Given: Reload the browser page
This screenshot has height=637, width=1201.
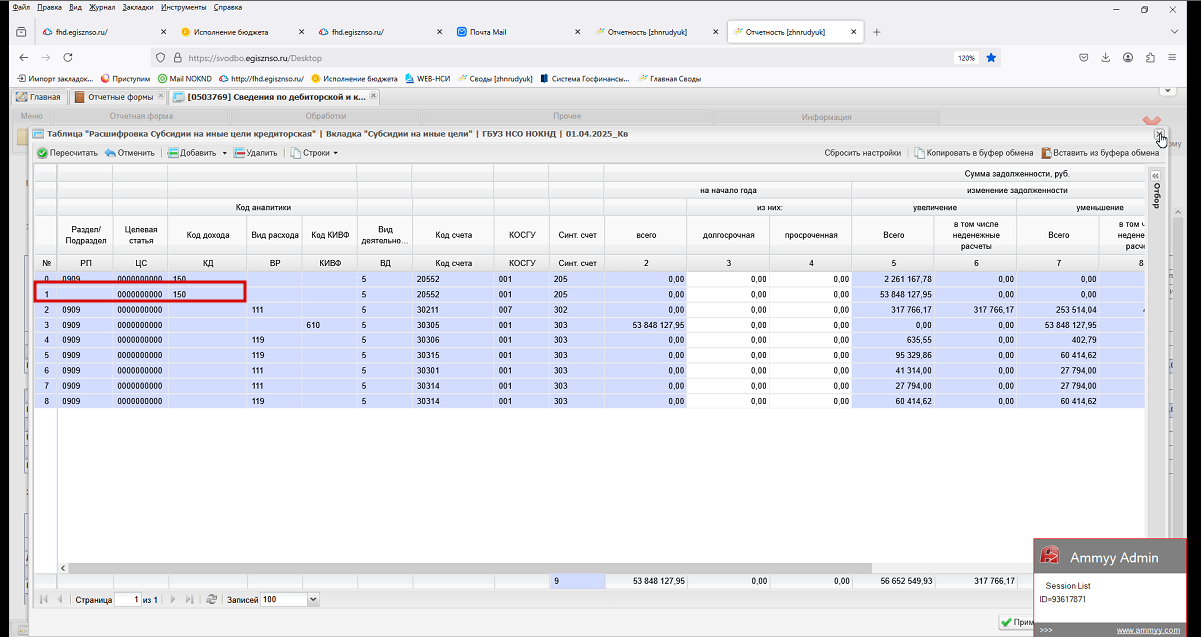Looking at the screenshot, I should [x=70, y=58].
